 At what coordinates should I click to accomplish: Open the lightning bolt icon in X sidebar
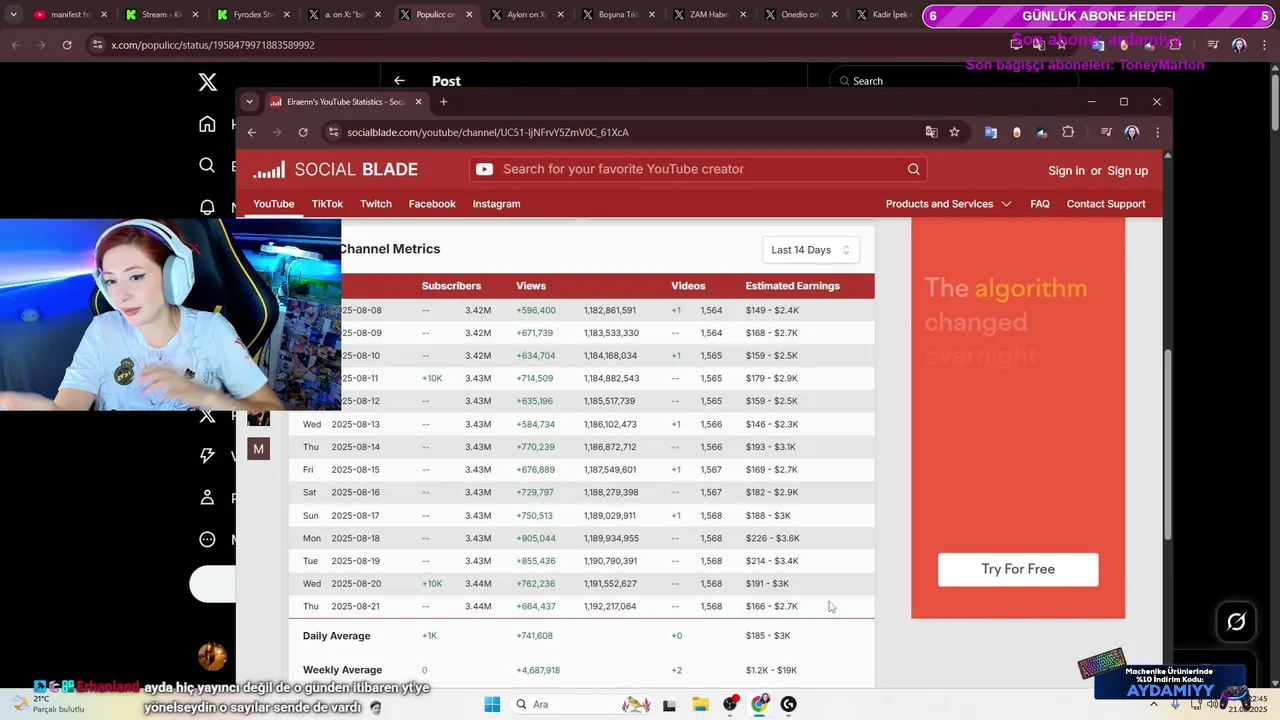click(207, 455)
